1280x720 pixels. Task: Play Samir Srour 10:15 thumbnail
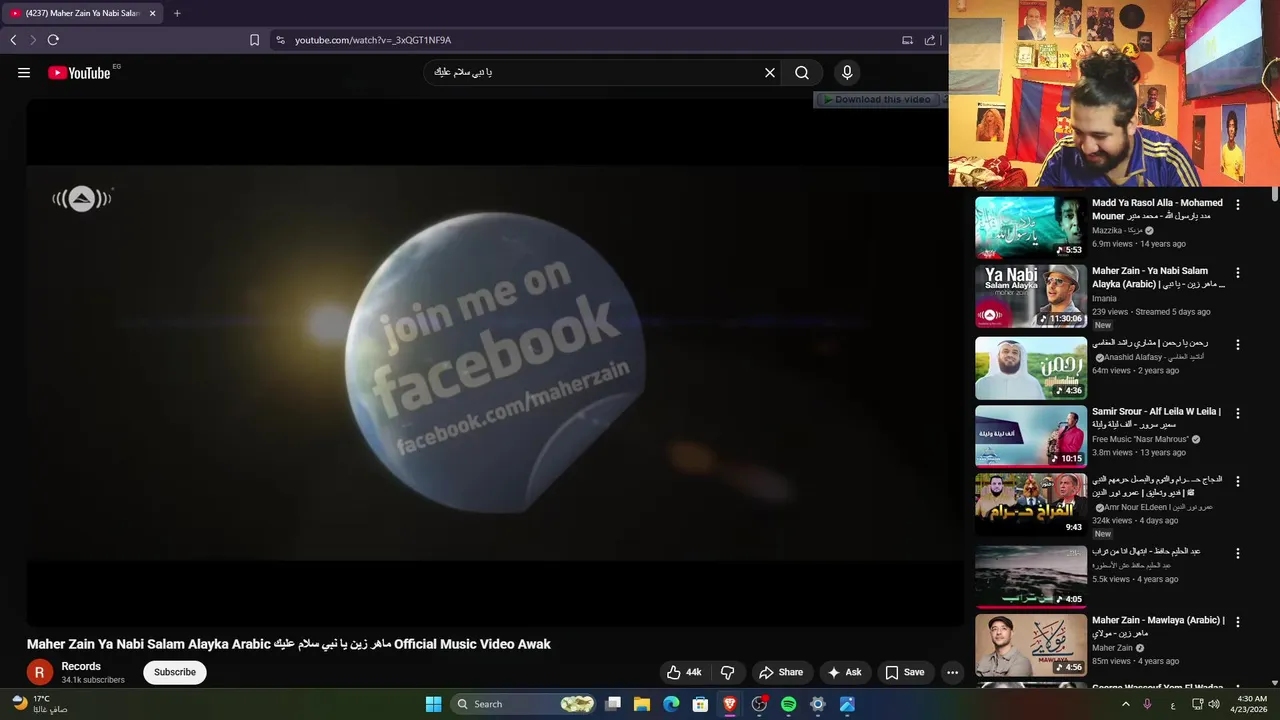(1031, 436)
